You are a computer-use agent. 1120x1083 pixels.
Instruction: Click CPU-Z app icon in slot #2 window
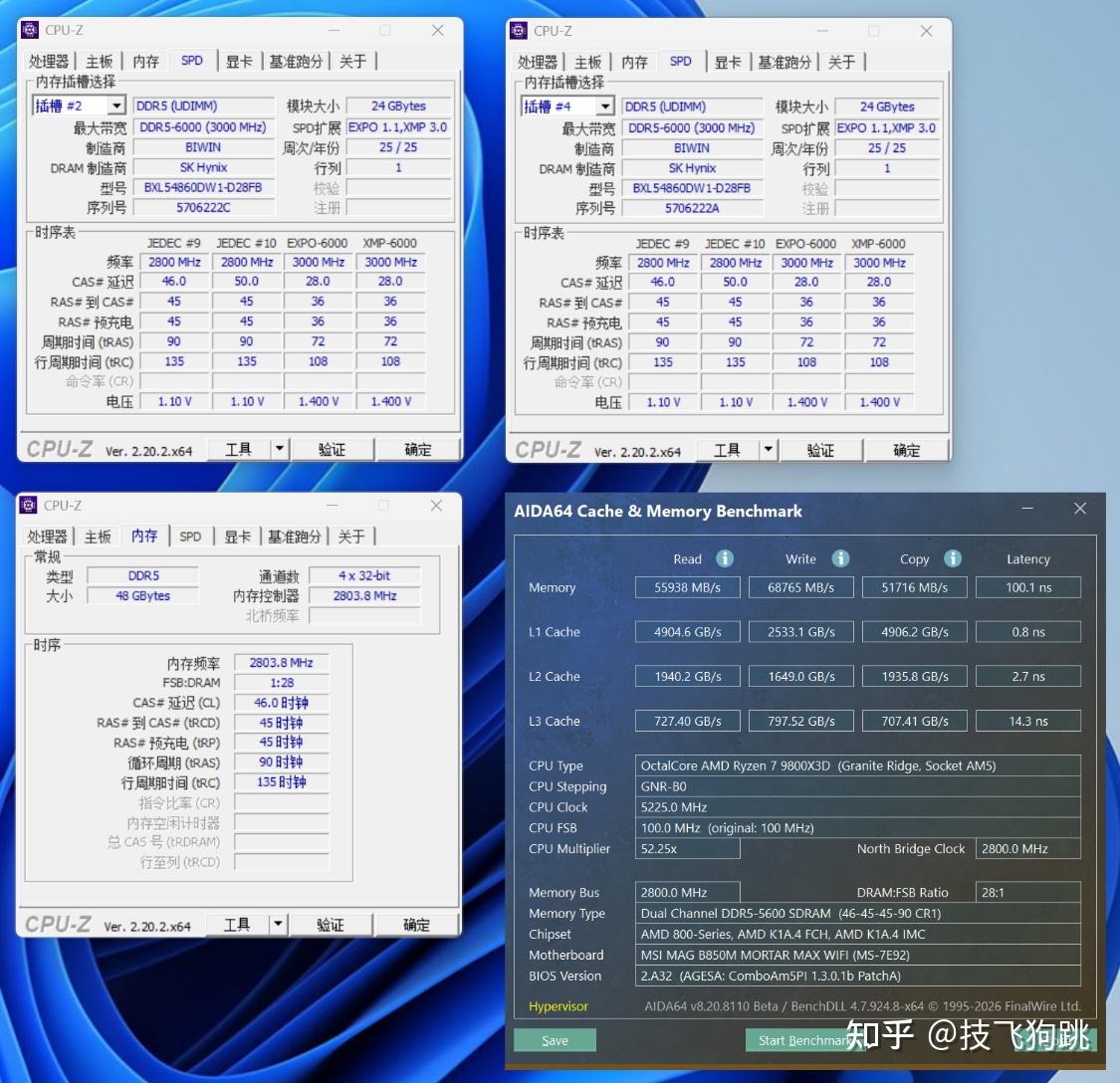[x=29, y=30]
